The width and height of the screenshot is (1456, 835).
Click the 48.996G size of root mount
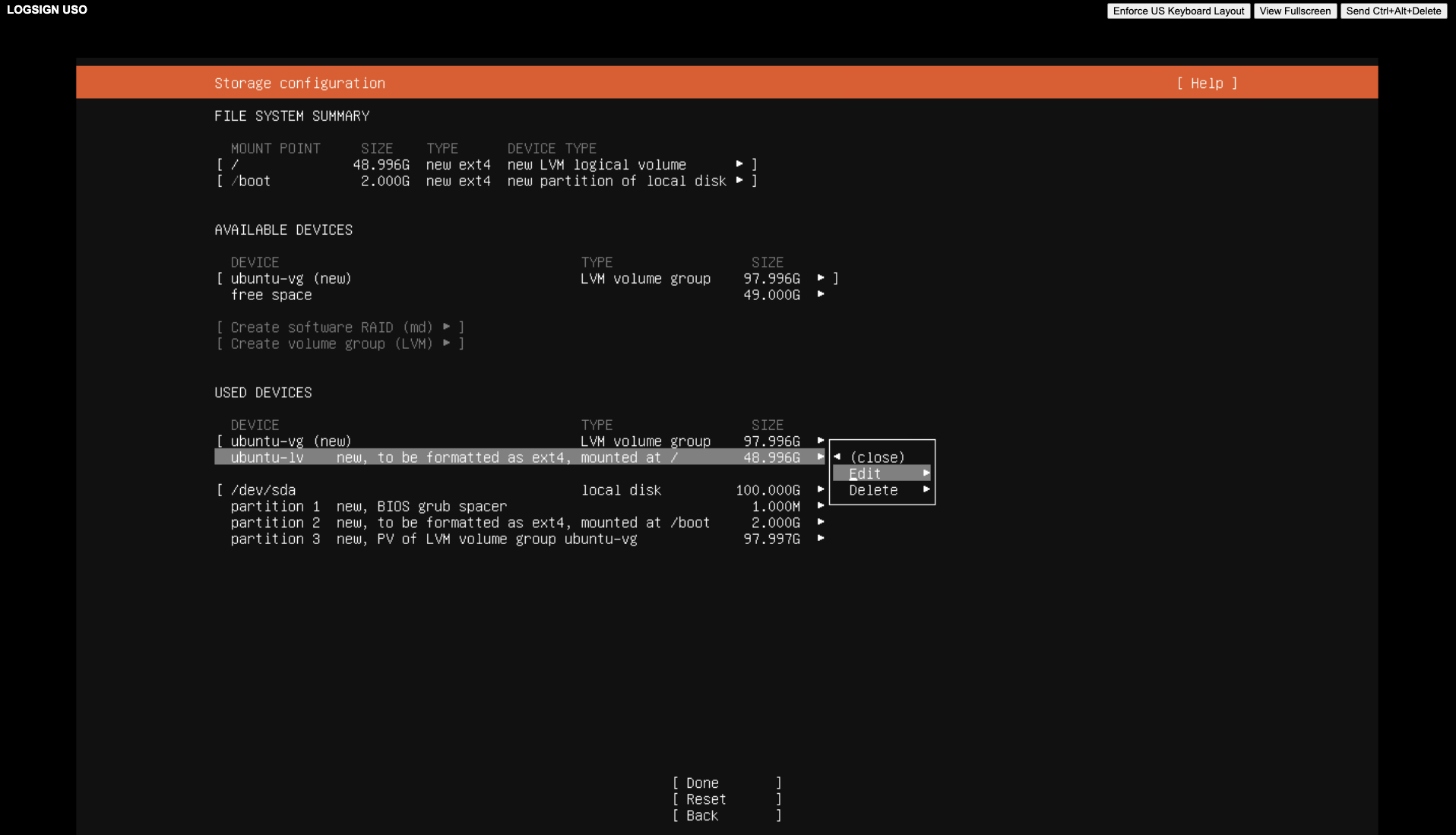pos(381,165)
